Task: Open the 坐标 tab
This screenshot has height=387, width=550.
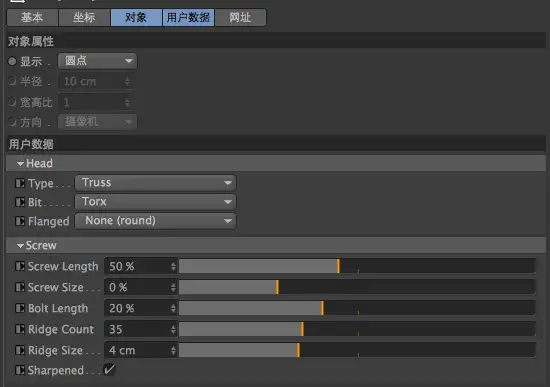Action: 84,18
